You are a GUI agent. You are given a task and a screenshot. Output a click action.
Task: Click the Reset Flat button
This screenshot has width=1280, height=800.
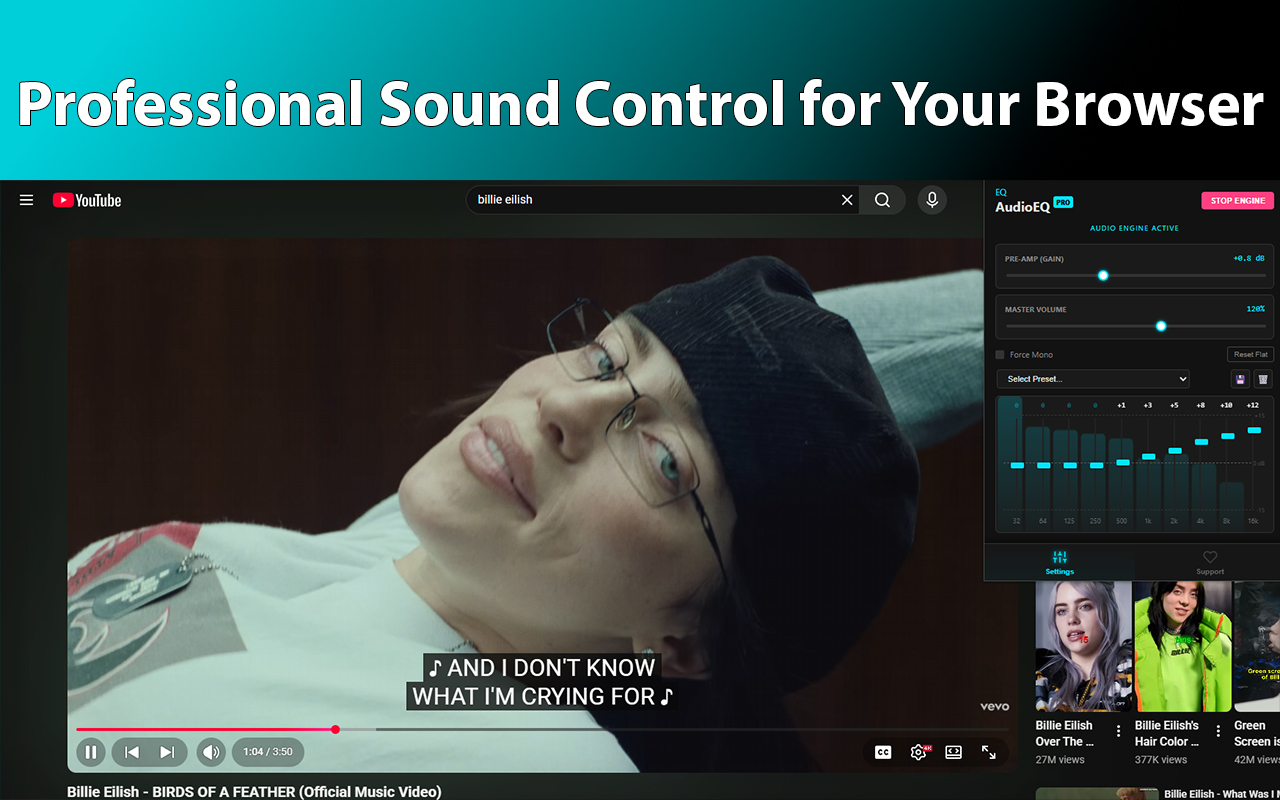pos(1250,354)
